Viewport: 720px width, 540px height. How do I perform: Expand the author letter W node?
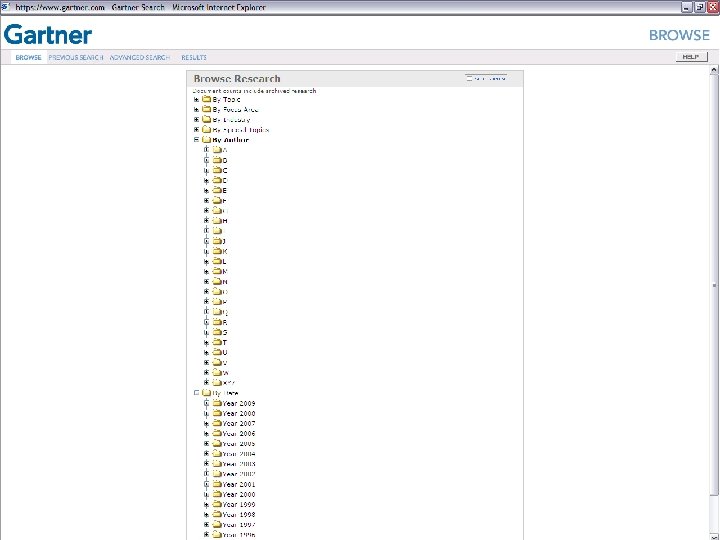[207, 372]
